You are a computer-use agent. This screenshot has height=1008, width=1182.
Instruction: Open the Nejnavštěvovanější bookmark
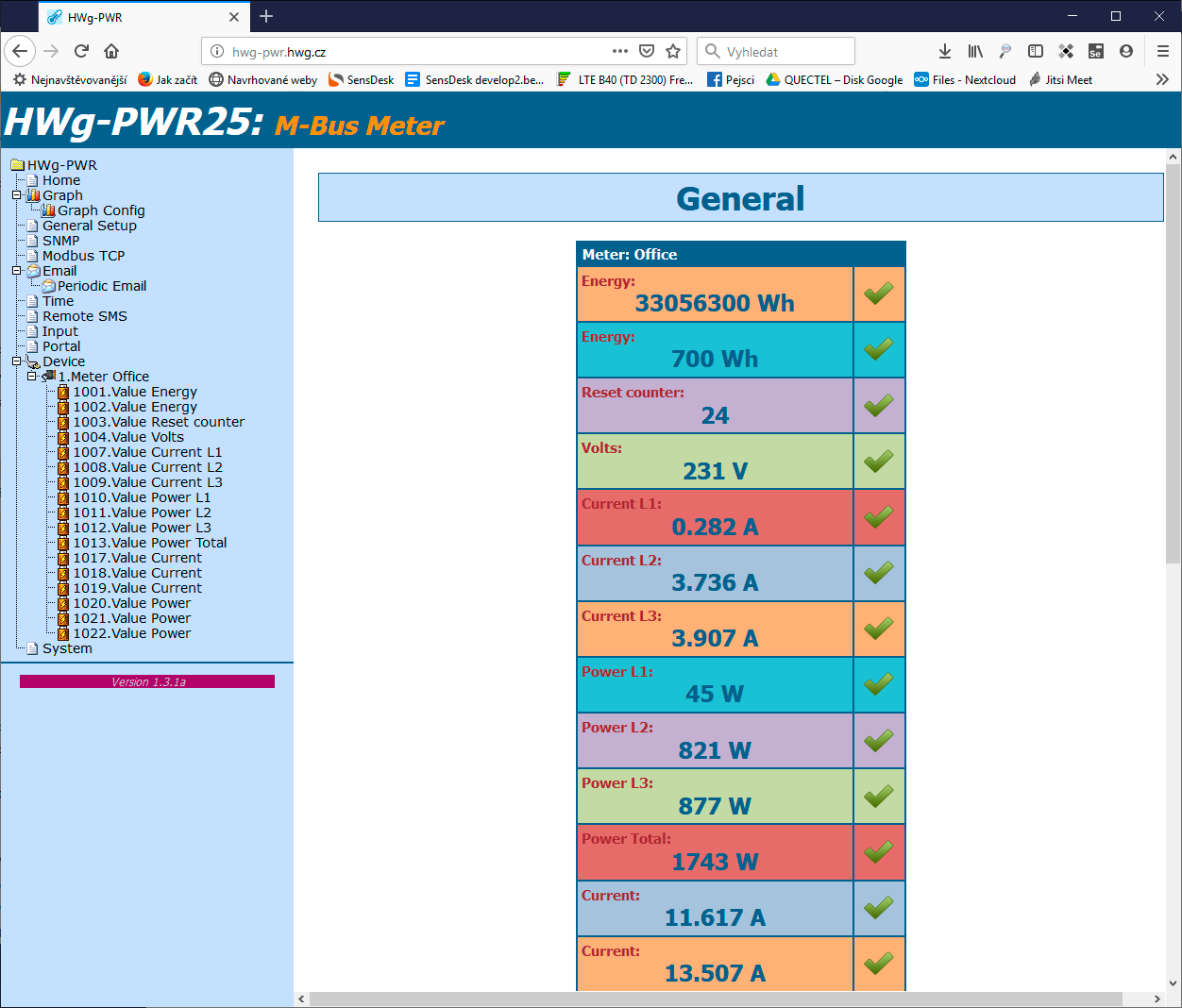click(x=70, y=79)
